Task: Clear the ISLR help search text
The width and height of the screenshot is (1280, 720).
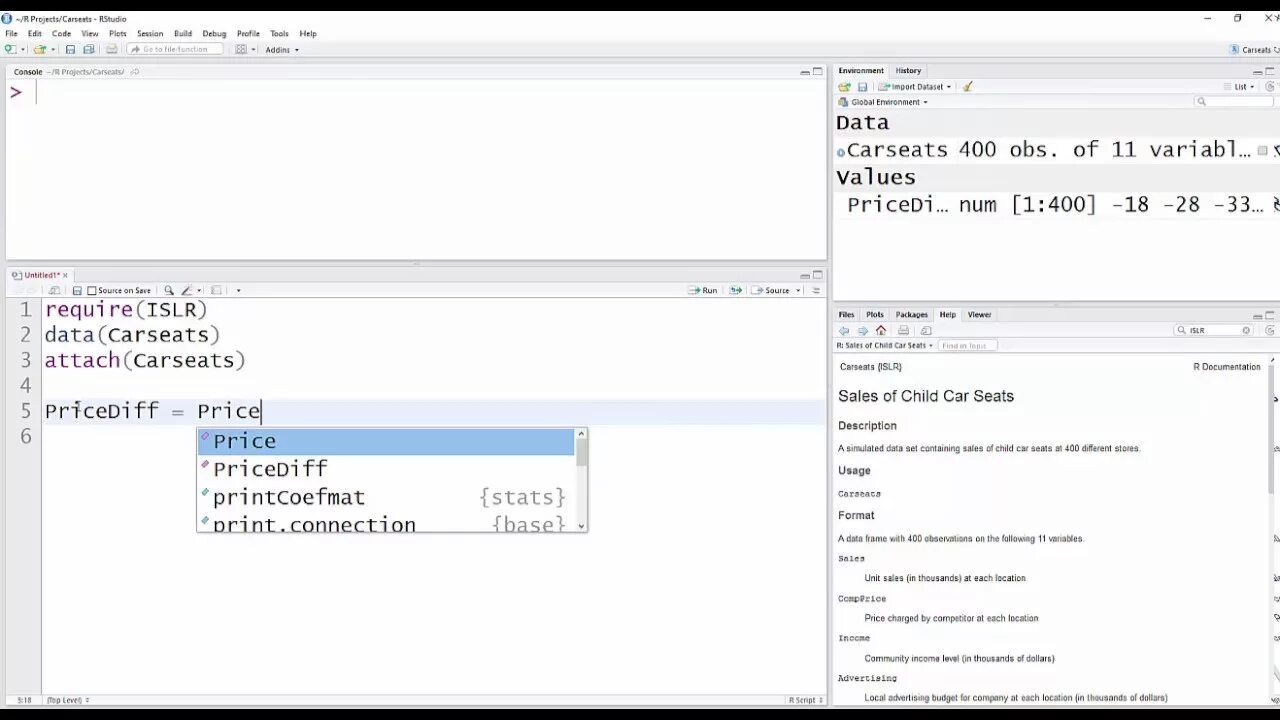Action: [1246, 330]
